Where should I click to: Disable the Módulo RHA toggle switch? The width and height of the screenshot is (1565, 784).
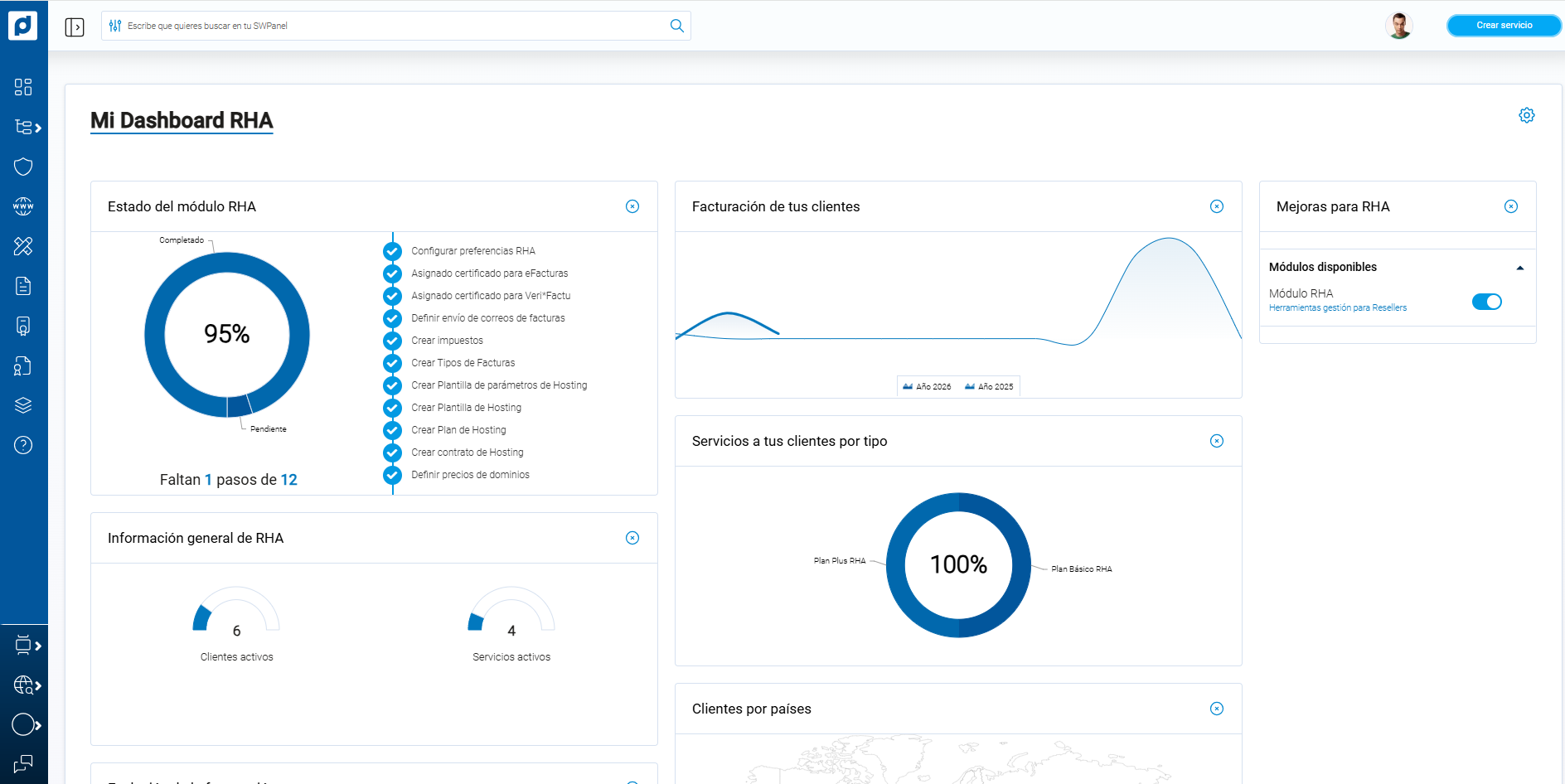1486,302
